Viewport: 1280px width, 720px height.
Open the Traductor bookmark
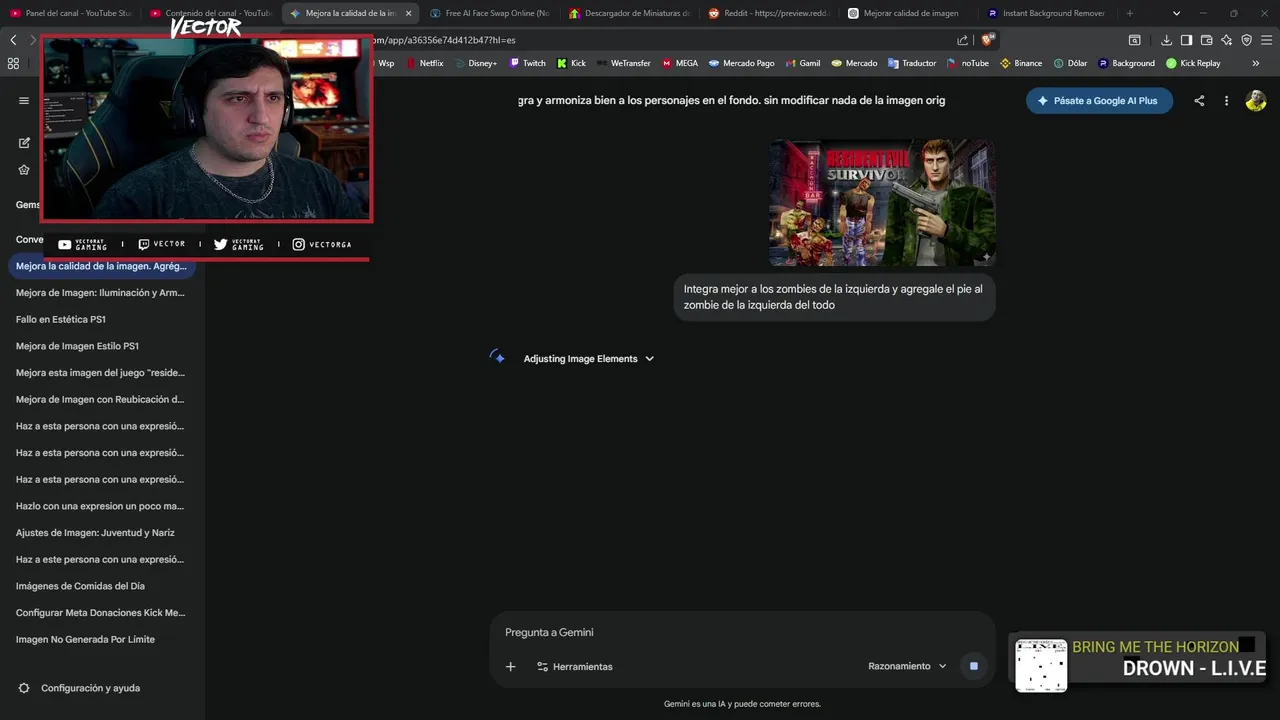912,63
